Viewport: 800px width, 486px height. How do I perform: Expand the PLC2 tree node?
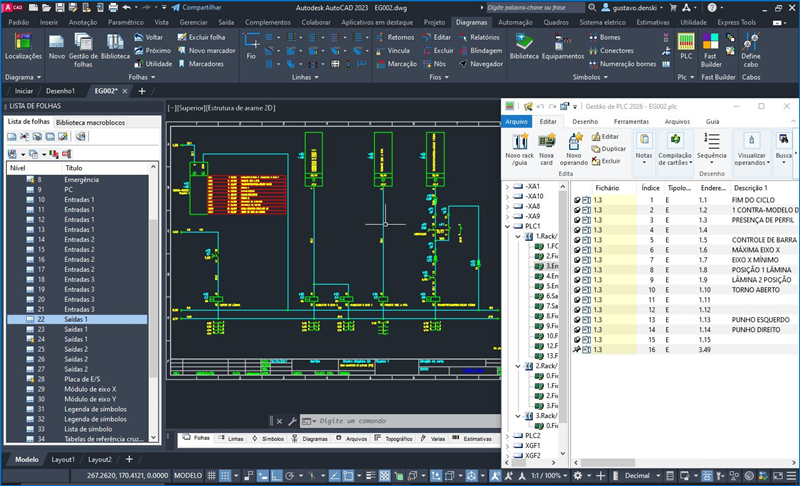coord(507,436)
